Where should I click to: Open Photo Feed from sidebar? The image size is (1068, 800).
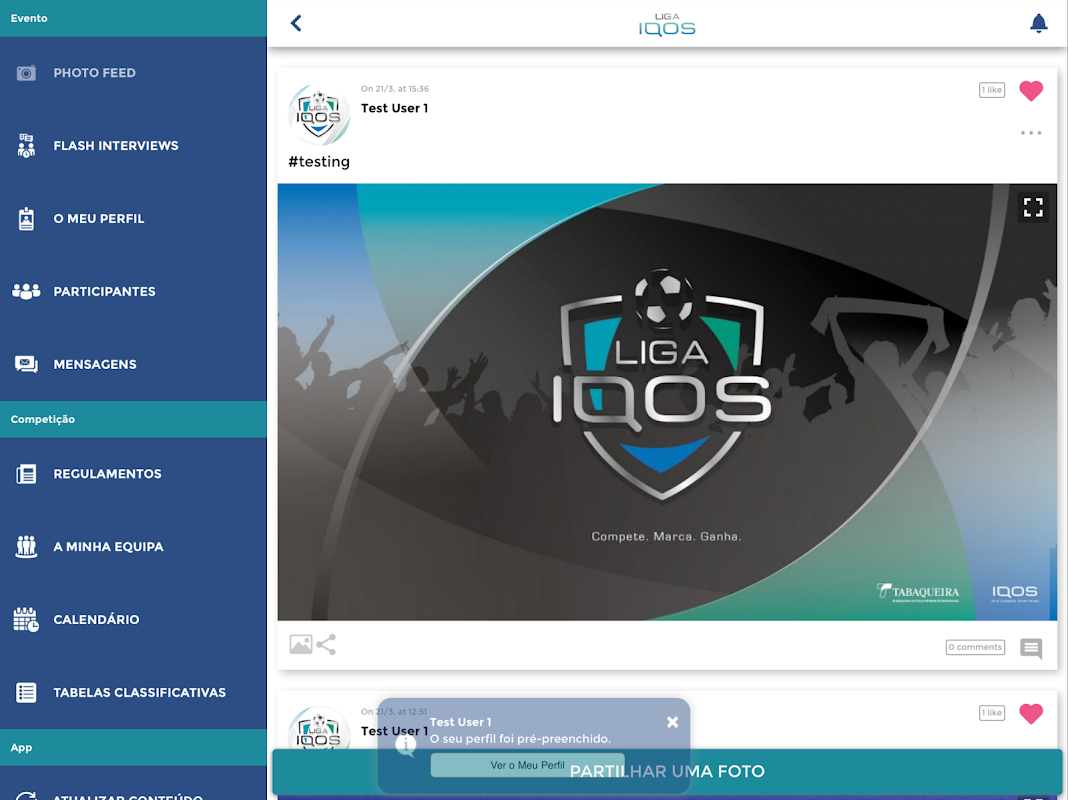pos(133,73)
